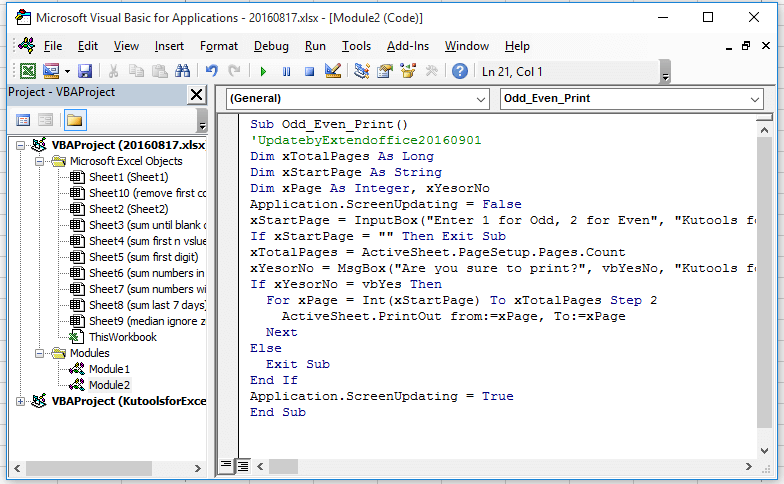Click the Break (pause) toolbar icon
The image size is (784, 484).
pos(287,71)
